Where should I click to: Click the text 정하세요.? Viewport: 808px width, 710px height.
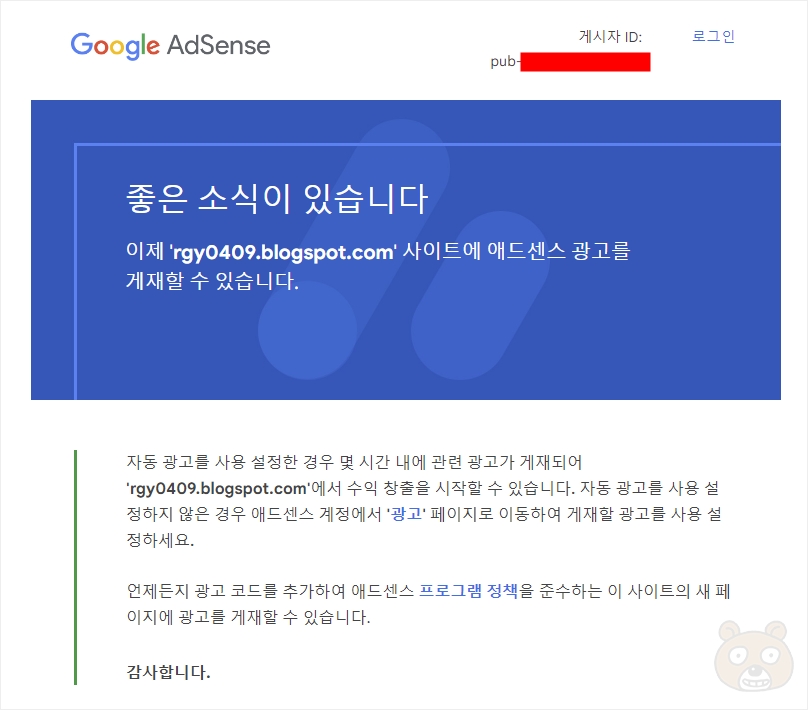(160, 540)
